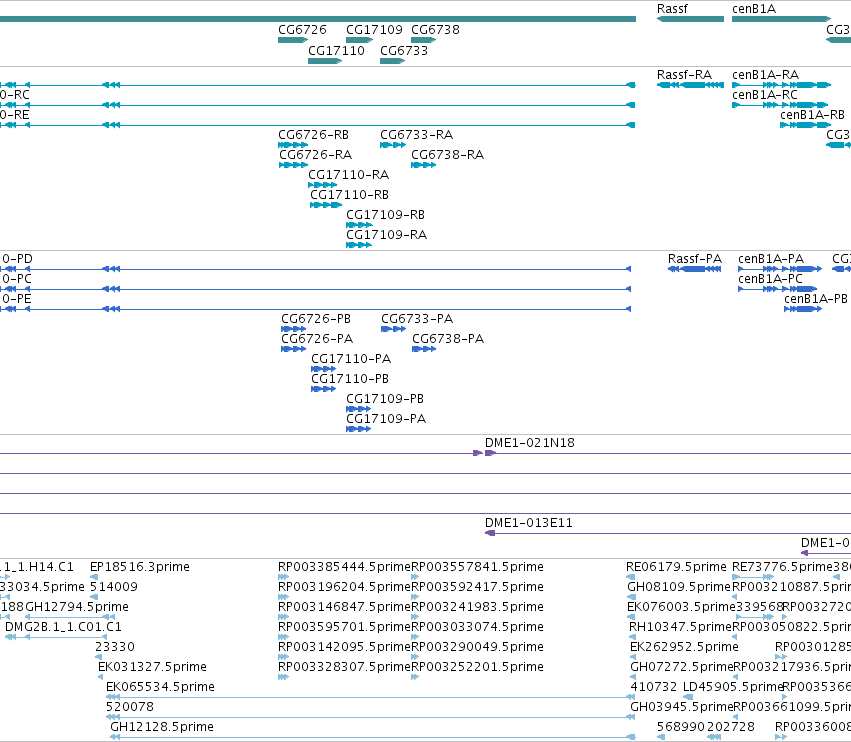Image resolution: width=851 pixels, height=742 pixels.
Task: Click the 520078 EST label
Action: tap(130, 707)
